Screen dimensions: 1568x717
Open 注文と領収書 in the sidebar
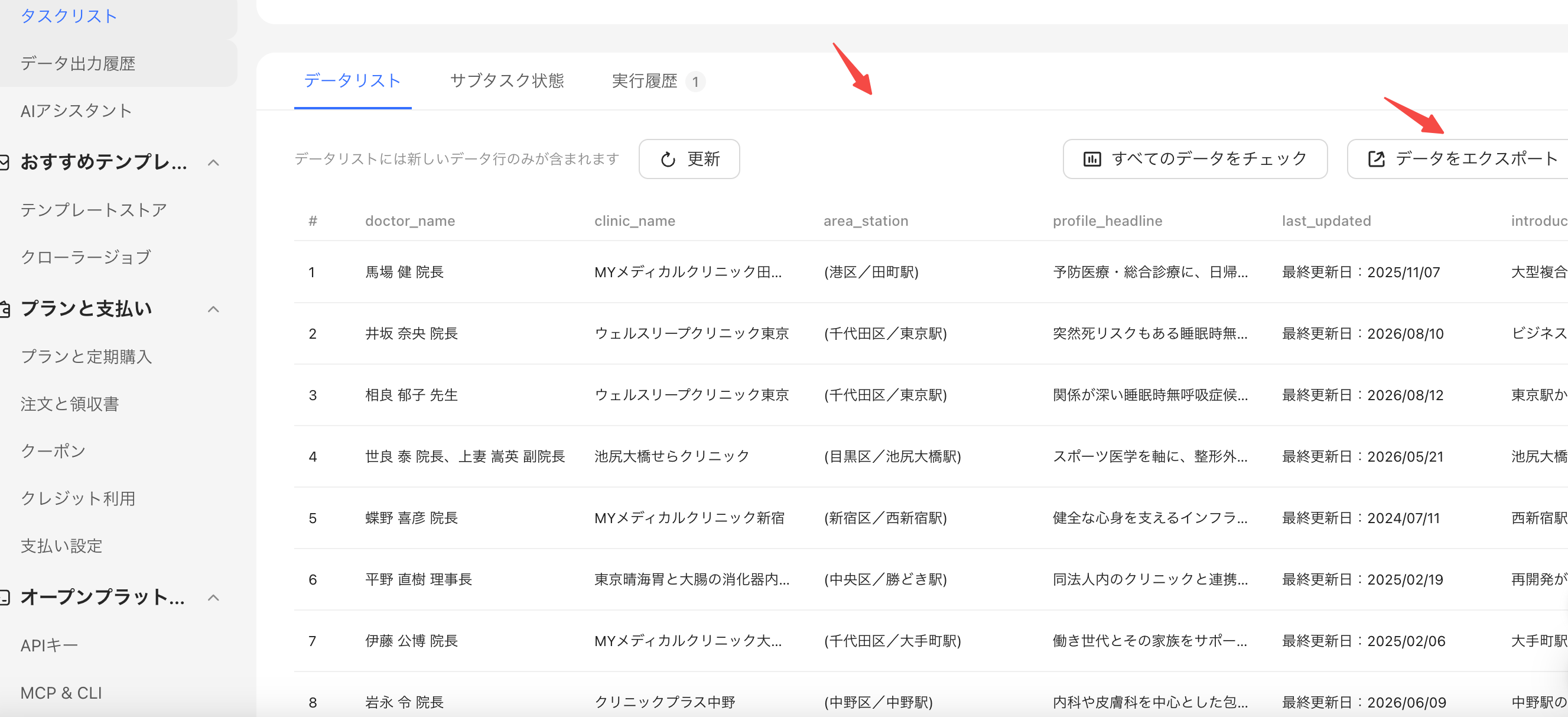pos(69,403)
